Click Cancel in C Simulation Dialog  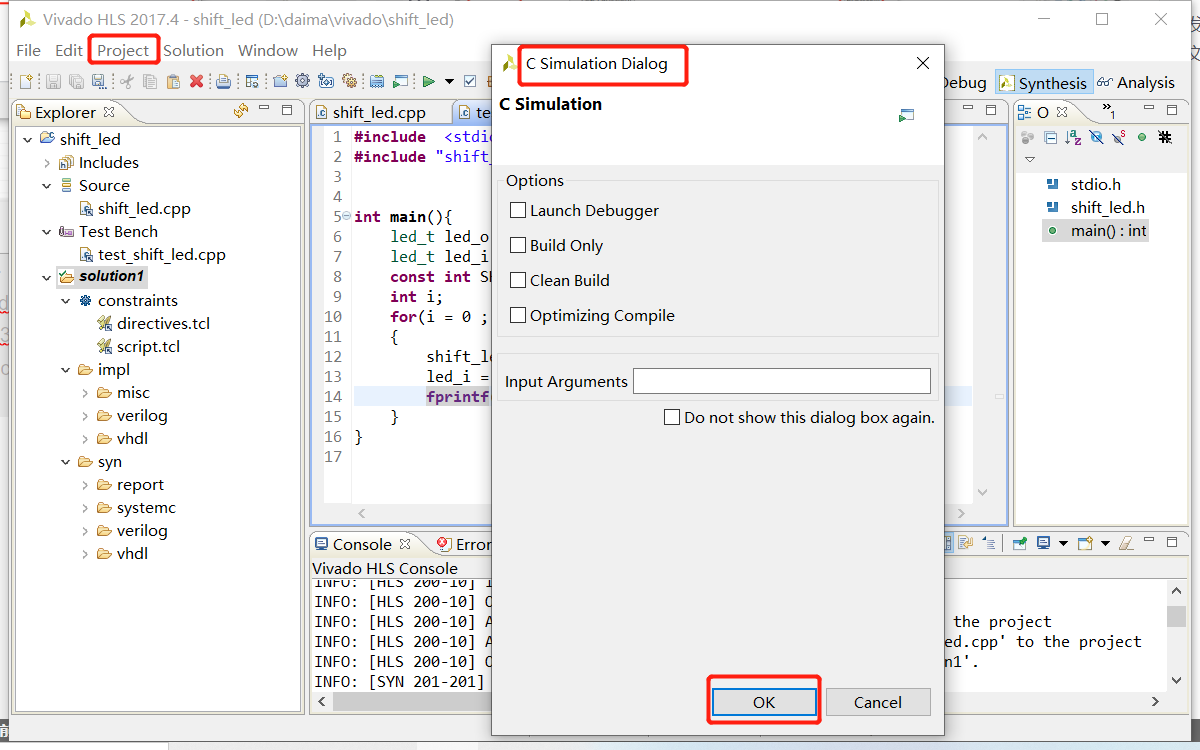coord(878,702)
